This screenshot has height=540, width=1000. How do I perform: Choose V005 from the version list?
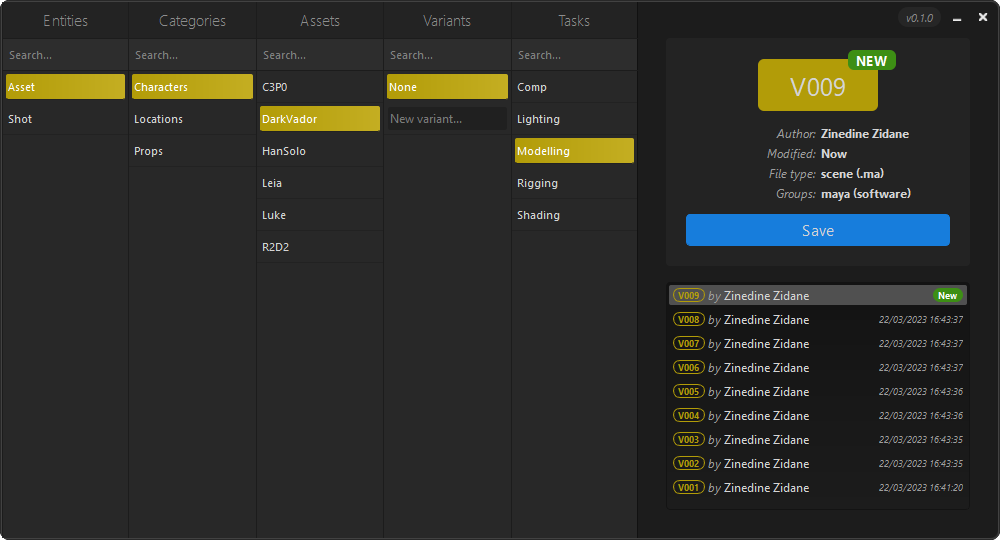(x=817, y=392)
